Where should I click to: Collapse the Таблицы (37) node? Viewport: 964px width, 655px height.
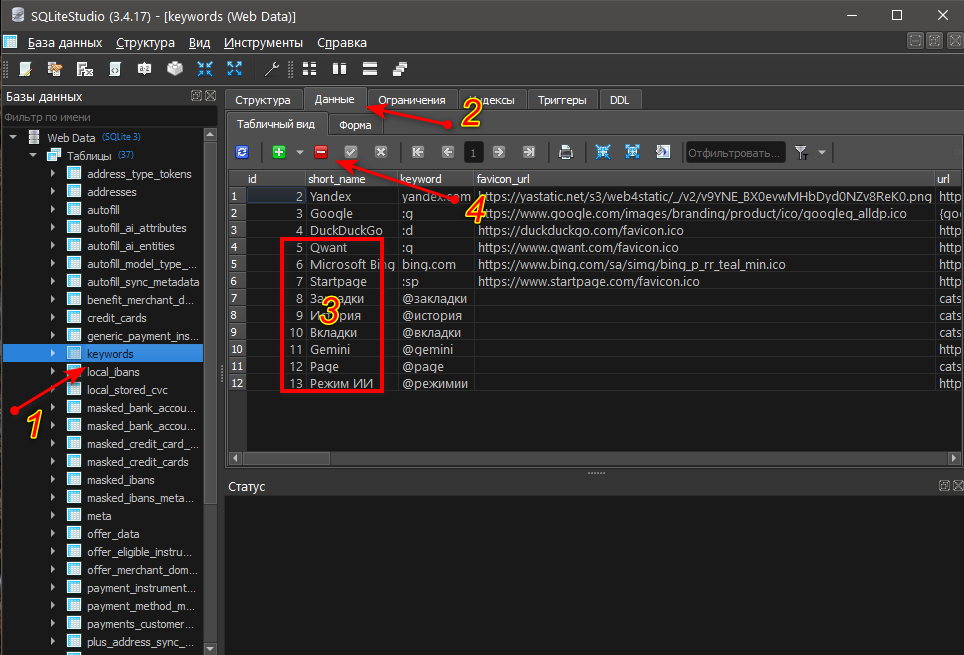[33, 155]
